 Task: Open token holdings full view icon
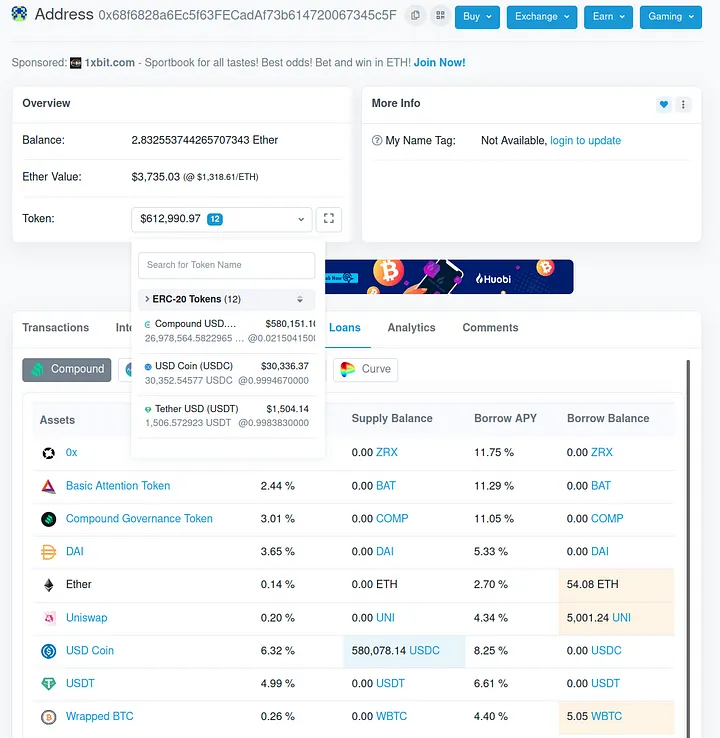tap(328, 219)
